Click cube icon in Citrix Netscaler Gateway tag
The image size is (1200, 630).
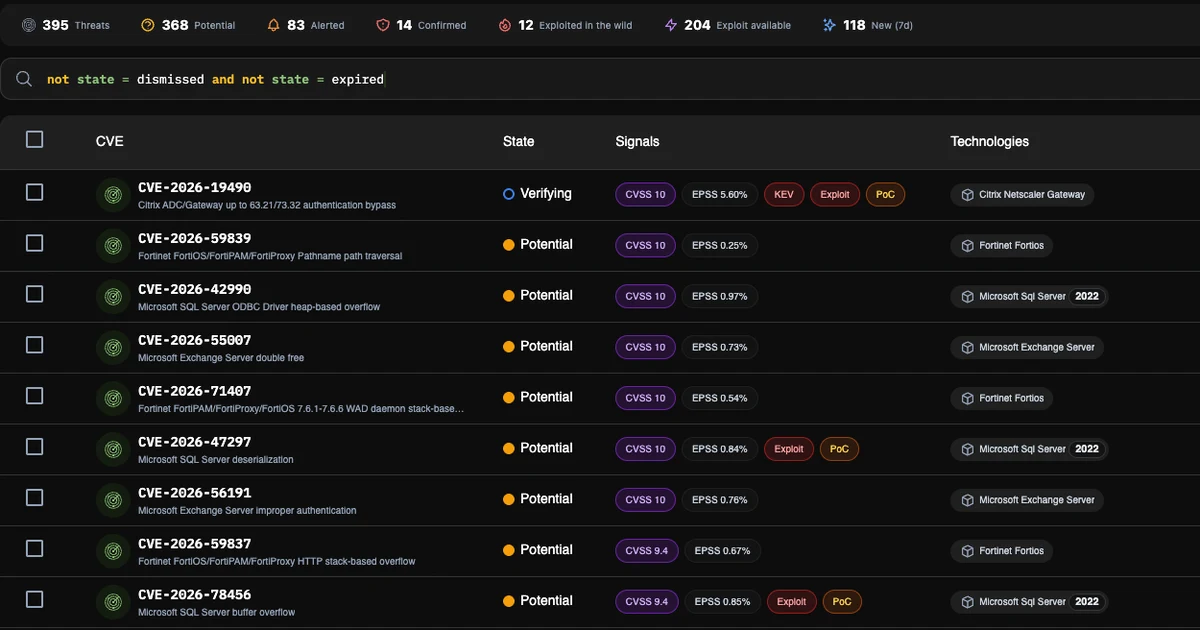tap(967, 195)
